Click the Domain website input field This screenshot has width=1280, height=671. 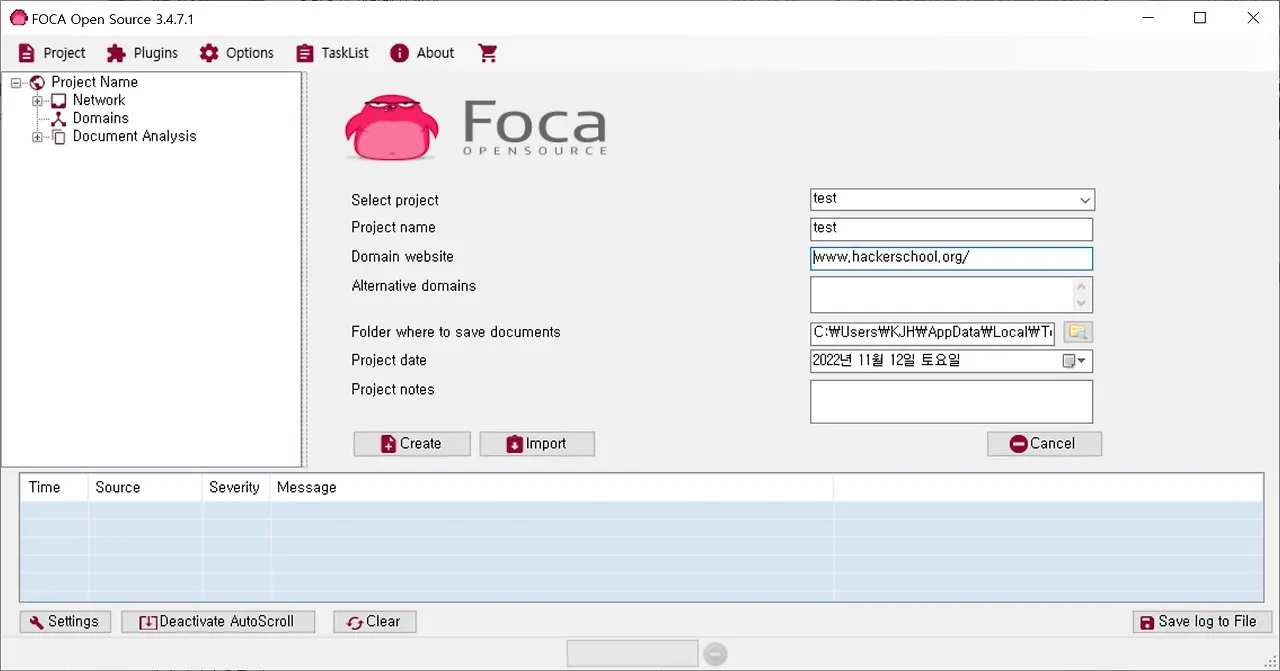click(951, 258)
